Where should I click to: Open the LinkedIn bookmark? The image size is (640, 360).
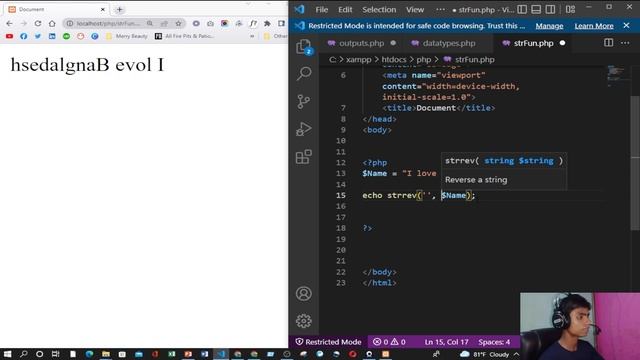click(52, 36)
